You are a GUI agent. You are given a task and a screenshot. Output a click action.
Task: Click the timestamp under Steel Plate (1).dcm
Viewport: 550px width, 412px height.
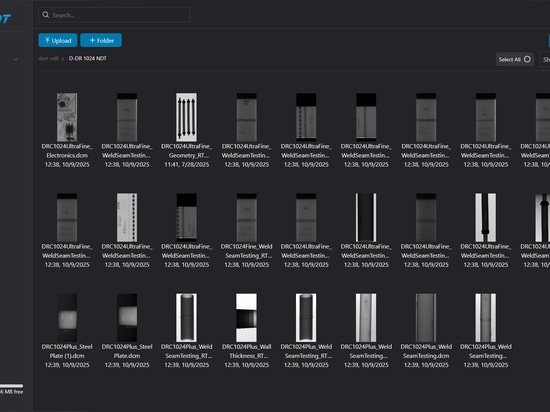67,365
